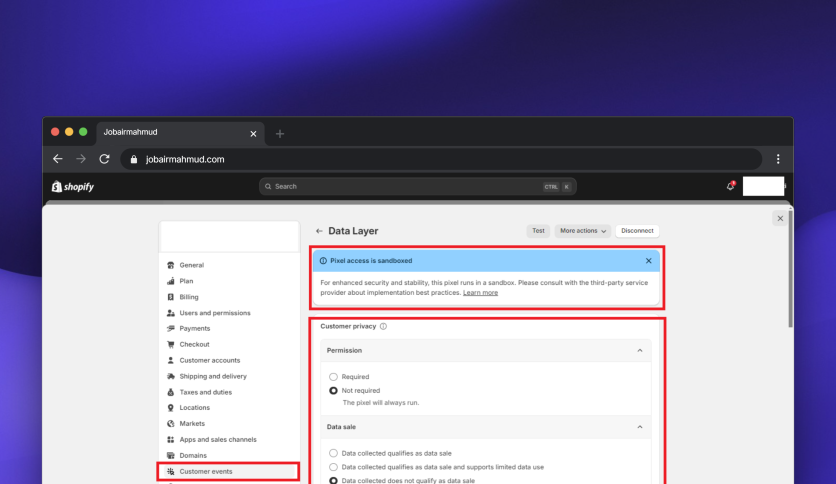Close the settings panel
Image resolution: width=836 pixels, height=484 pixels.
780,219
